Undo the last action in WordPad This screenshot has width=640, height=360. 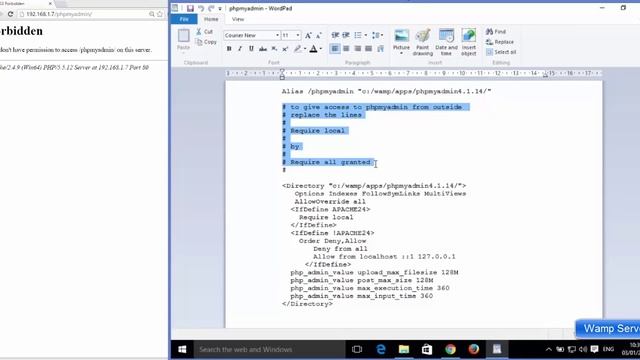[201, 8]
